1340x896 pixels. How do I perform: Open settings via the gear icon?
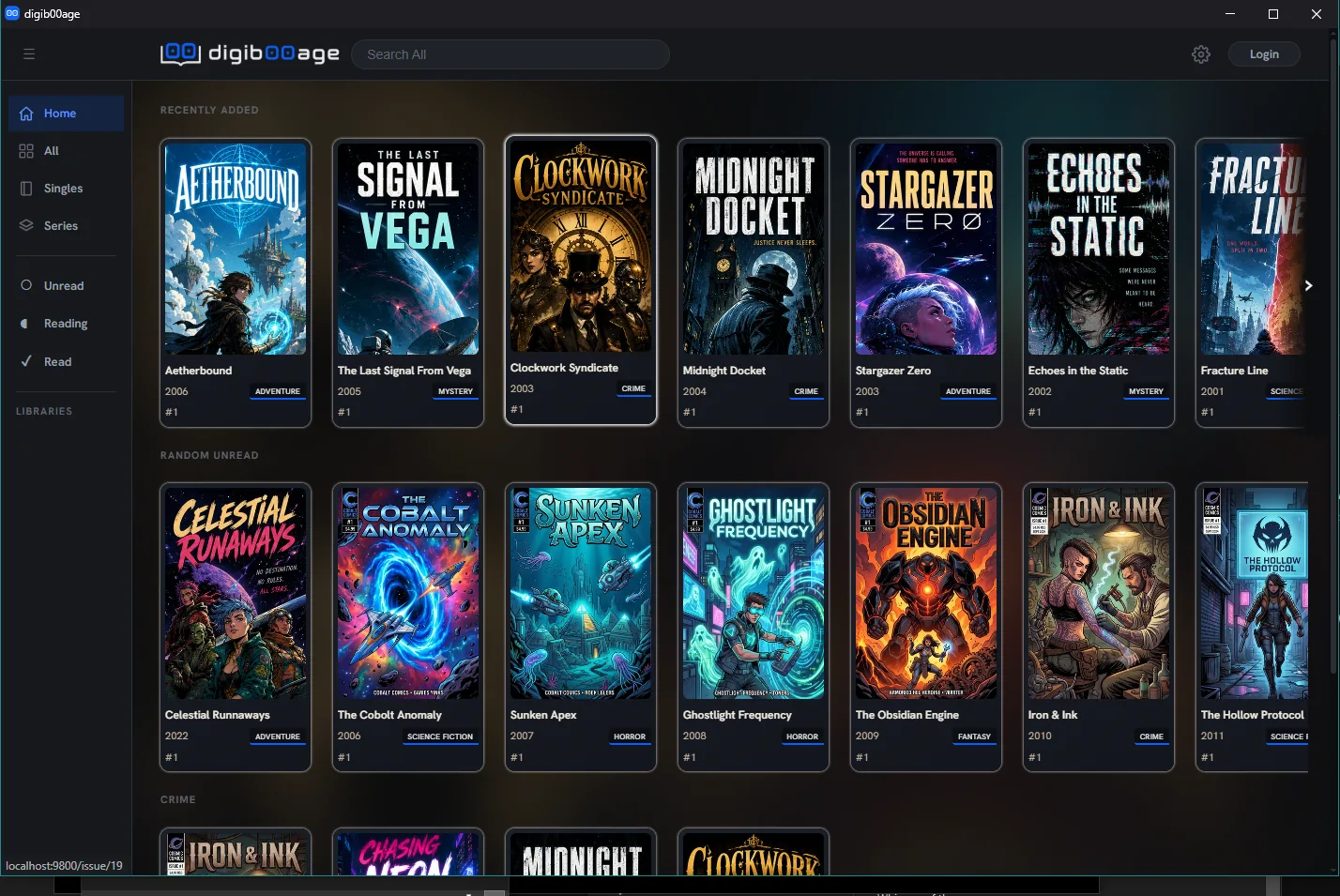click(1201, 54)
